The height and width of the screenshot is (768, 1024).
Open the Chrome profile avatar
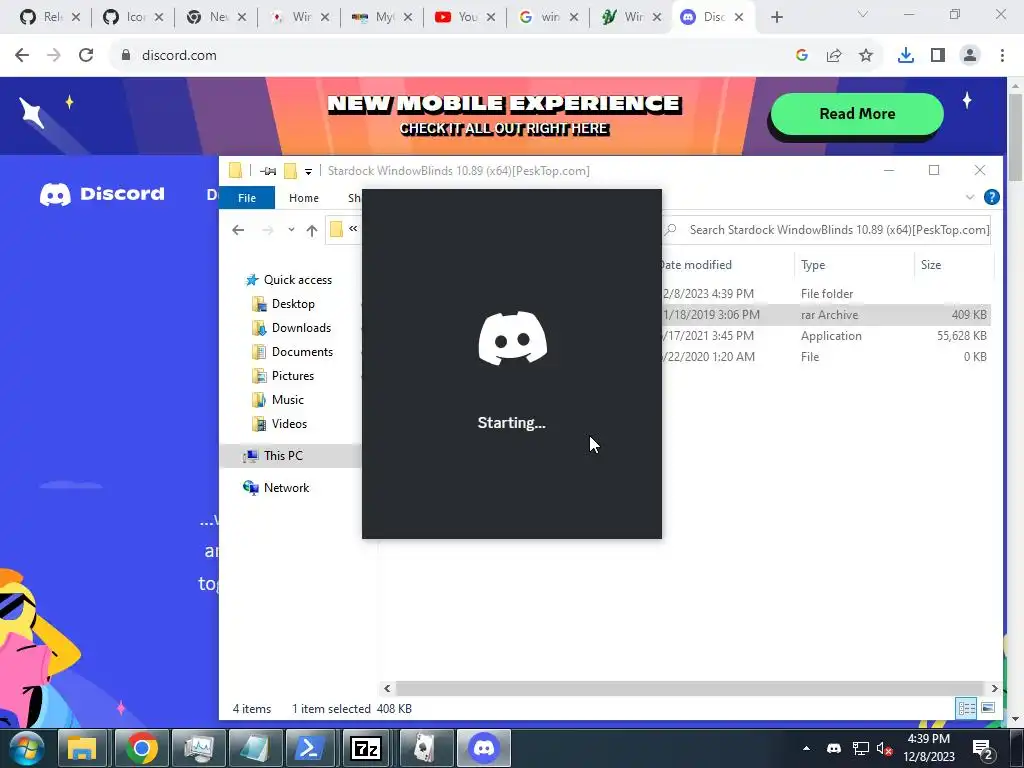[970, 56]
